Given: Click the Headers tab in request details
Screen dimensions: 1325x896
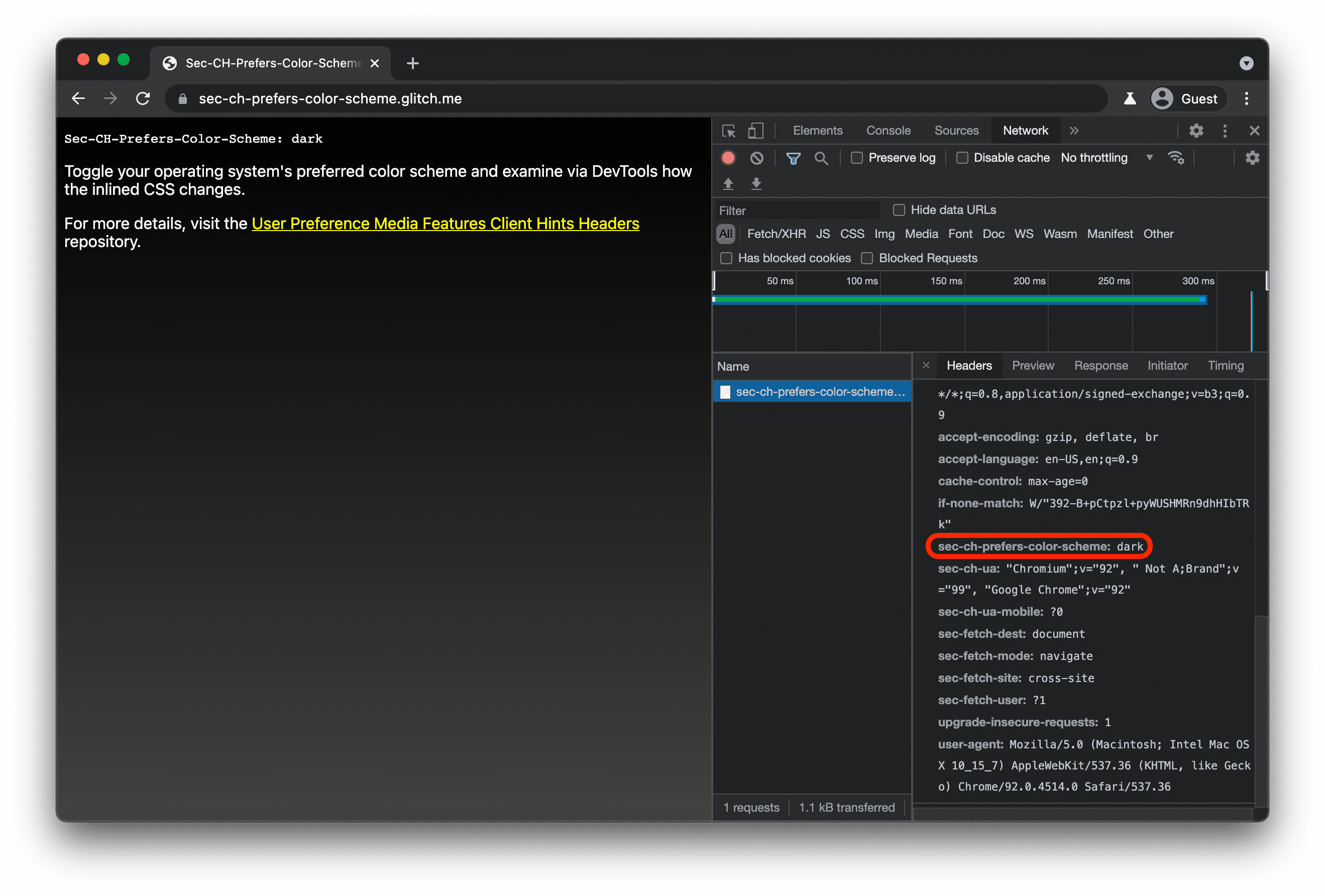Looking at the screenshot, I should (x=967, y=365).
